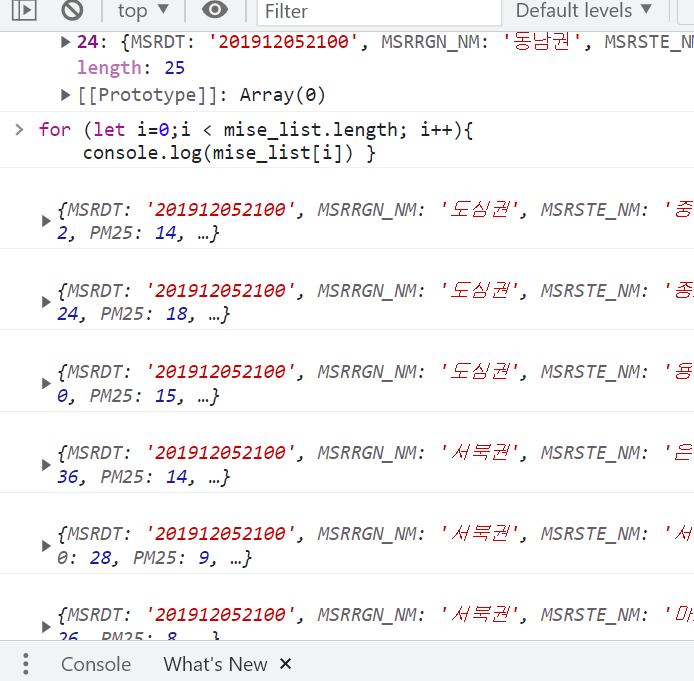
Task: Expand the logged object with PM25: 9
Action: tap(46, 546)
